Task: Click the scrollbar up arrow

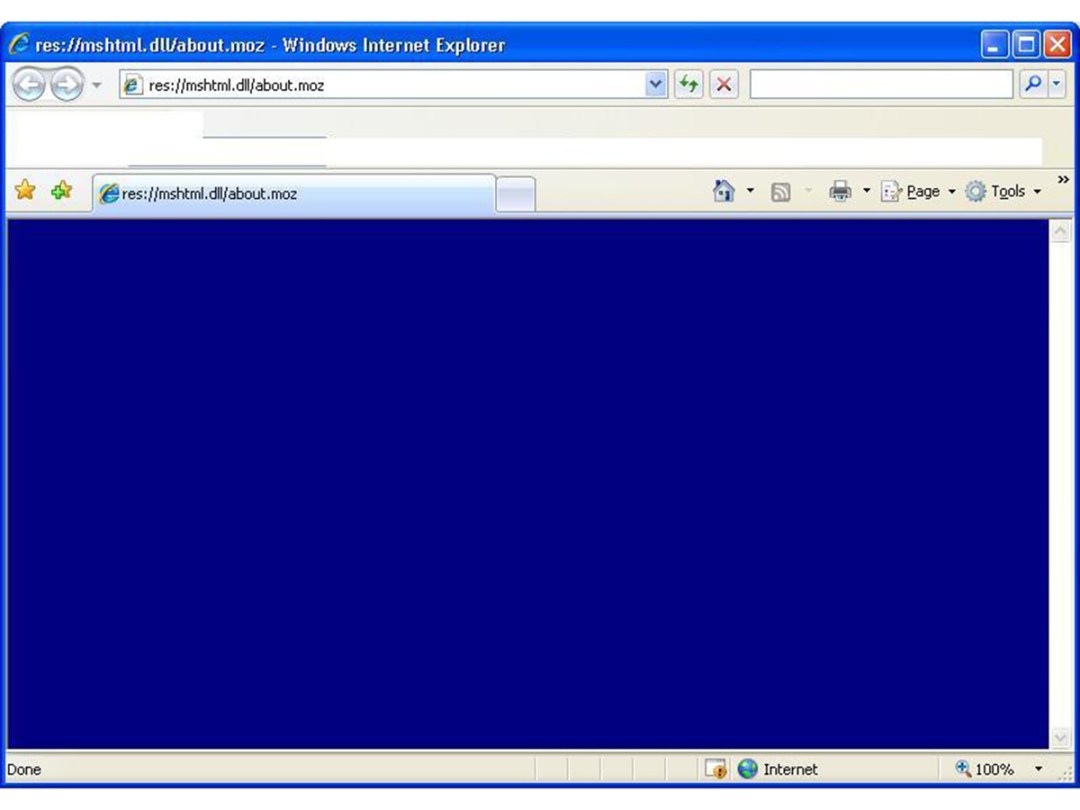Action: point(1060,231)
